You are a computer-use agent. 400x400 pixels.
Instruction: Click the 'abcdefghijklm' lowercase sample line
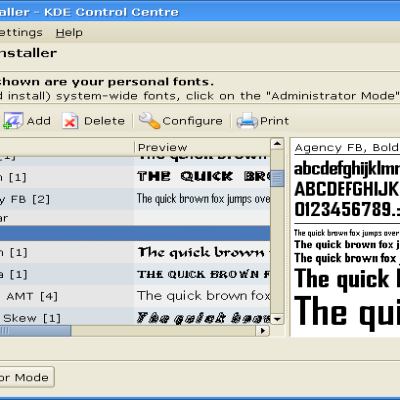click(347, 169)
